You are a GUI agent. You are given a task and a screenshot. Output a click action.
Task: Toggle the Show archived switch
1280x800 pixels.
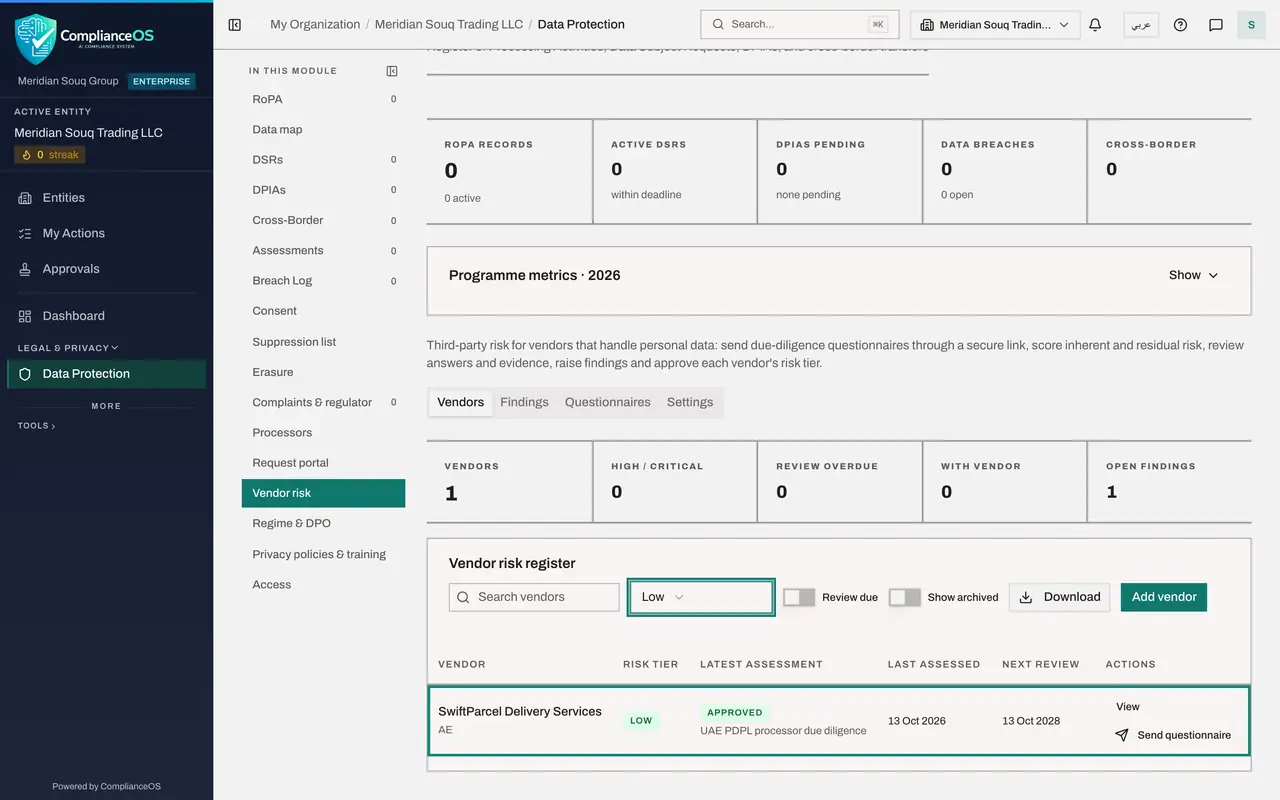click(x=905, y=597)
